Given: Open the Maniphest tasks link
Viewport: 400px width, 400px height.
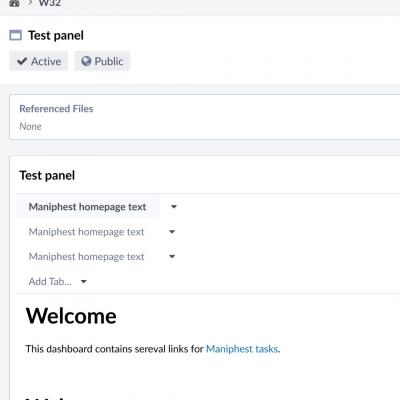Looking at the screenshot, I should point(242,349).
